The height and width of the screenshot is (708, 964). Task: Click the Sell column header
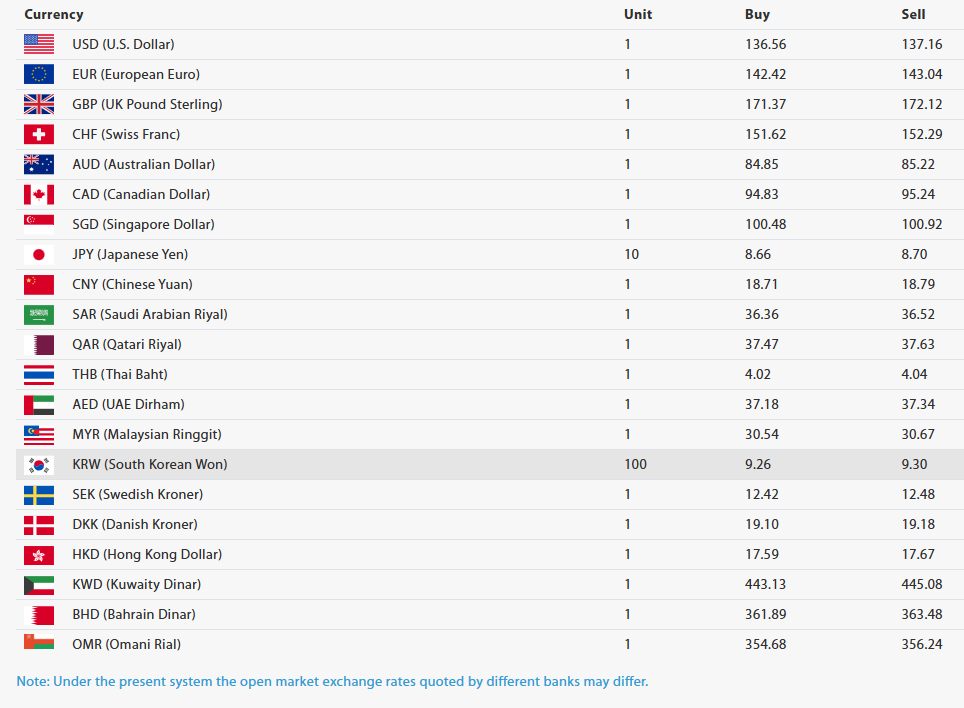(913, 15)
